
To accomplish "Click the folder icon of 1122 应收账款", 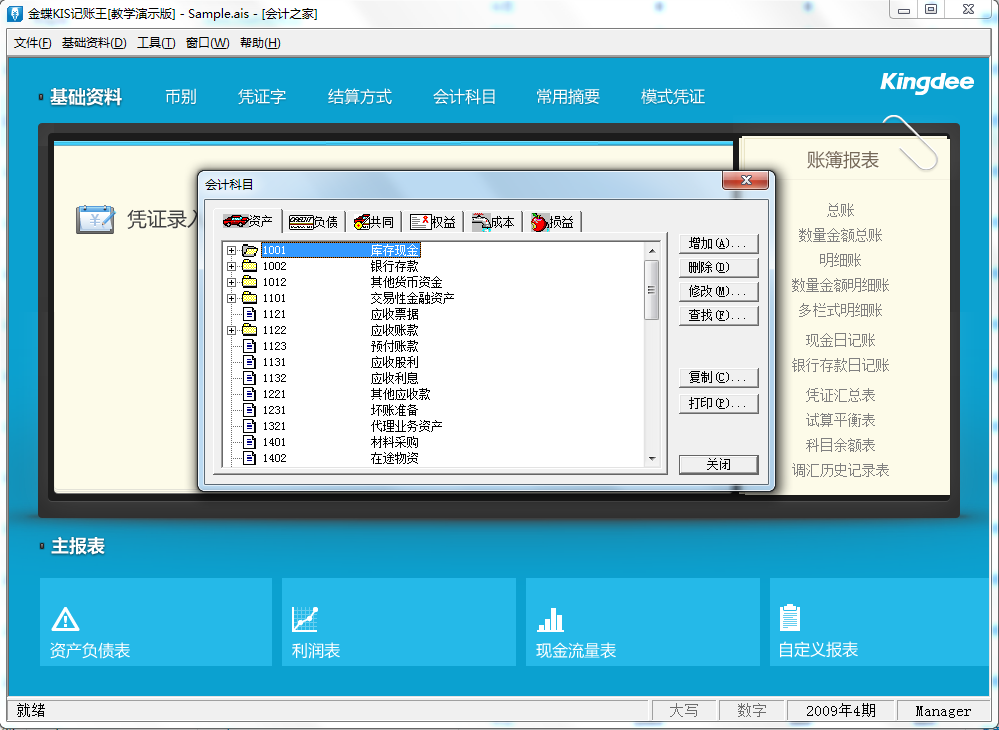I will [x=250, y=330].
